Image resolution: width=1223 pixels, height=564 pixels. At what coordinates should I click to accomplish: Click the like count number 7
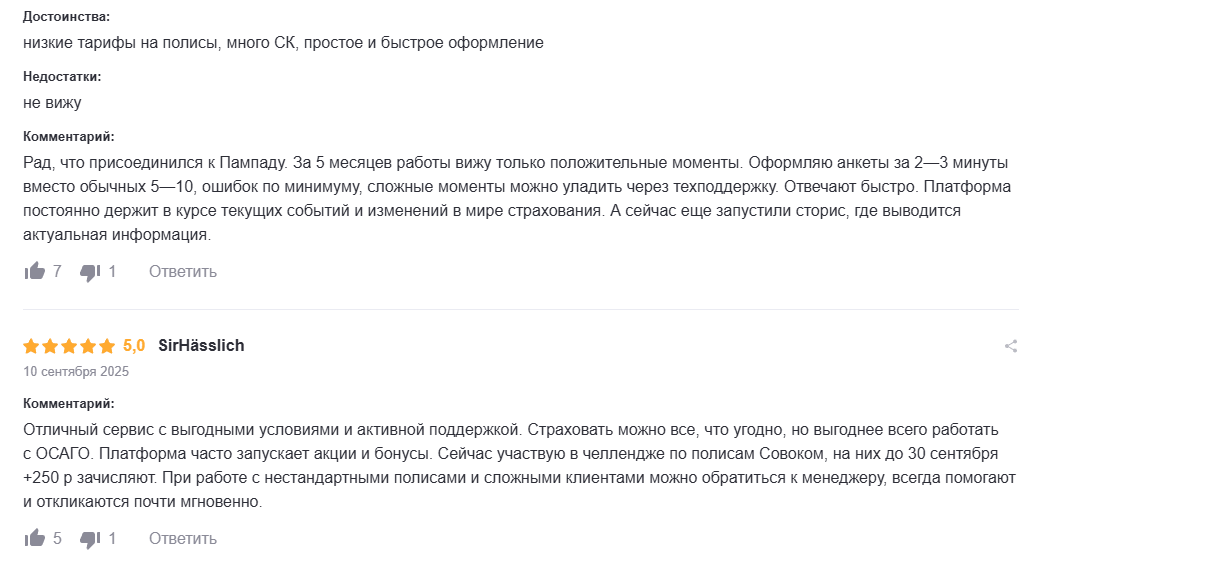tap(57, 271)
